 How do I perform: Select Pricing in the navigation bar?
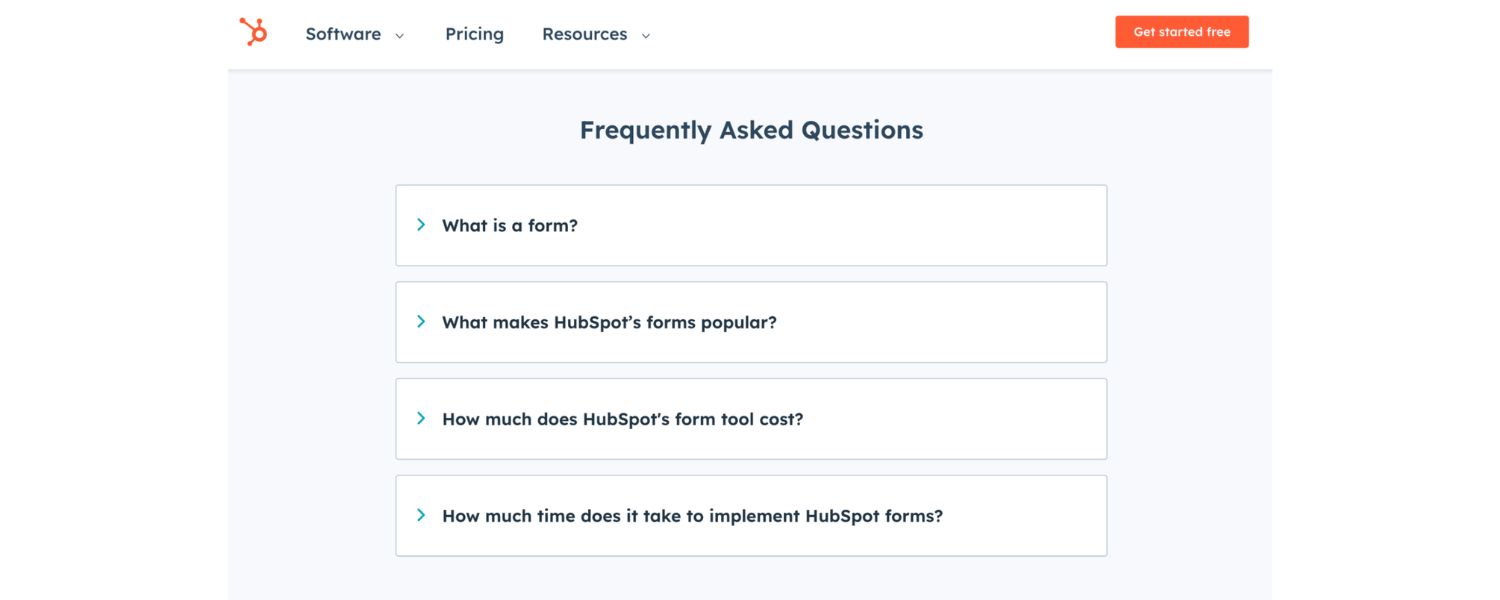[x=474, y=33]
